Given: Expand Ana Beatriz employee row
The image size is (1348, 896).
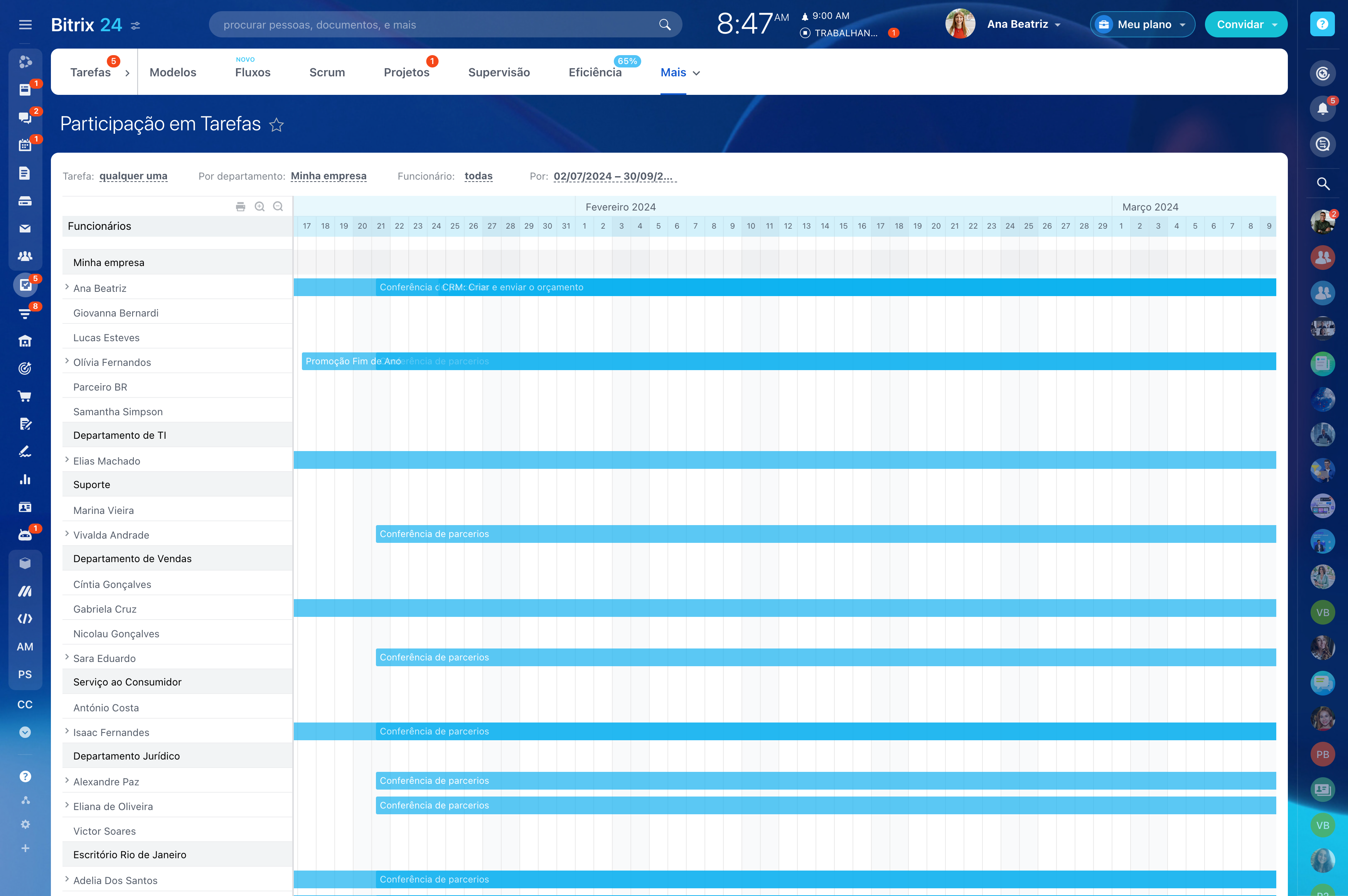Looking at the screenshot, I should pos(67,288).
